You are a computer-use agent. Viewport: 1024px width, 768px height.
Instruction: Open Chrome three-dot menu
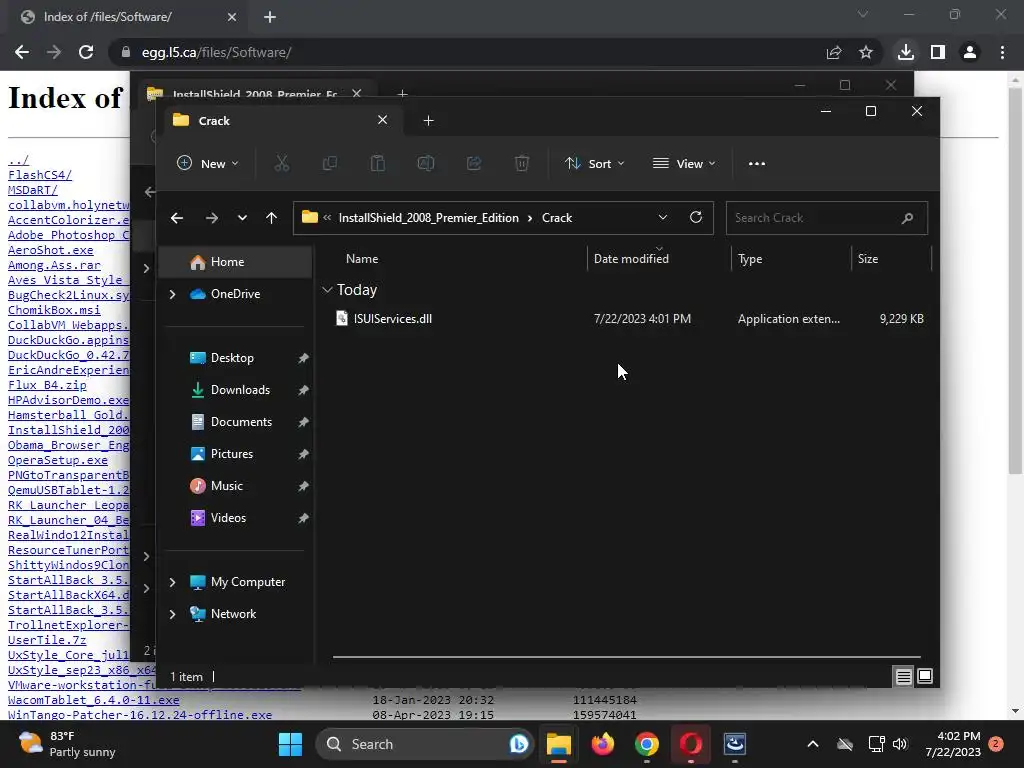(x=1002, y=52)
